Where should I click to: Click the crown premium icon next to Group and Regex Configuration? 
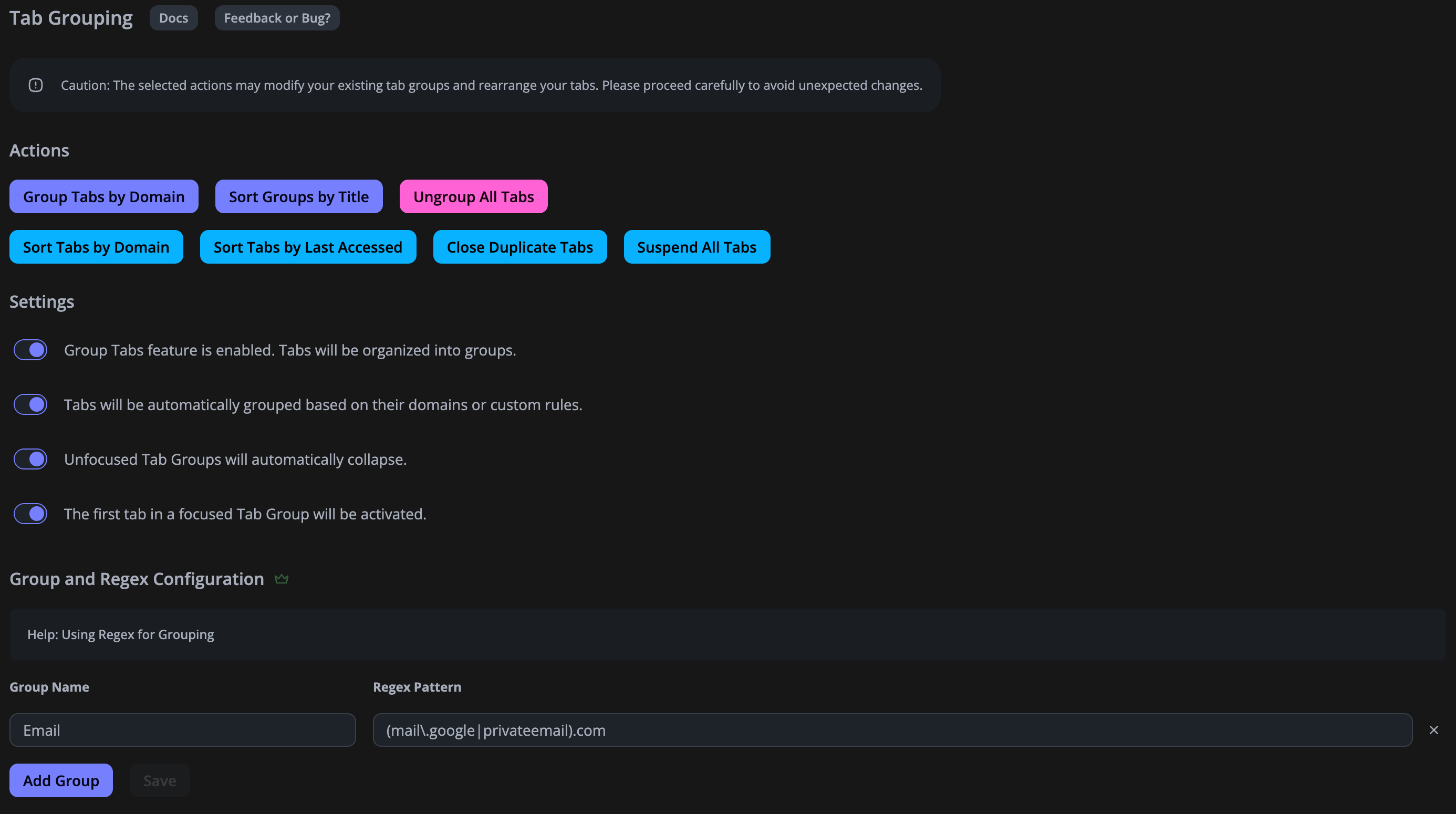[282, 578]
